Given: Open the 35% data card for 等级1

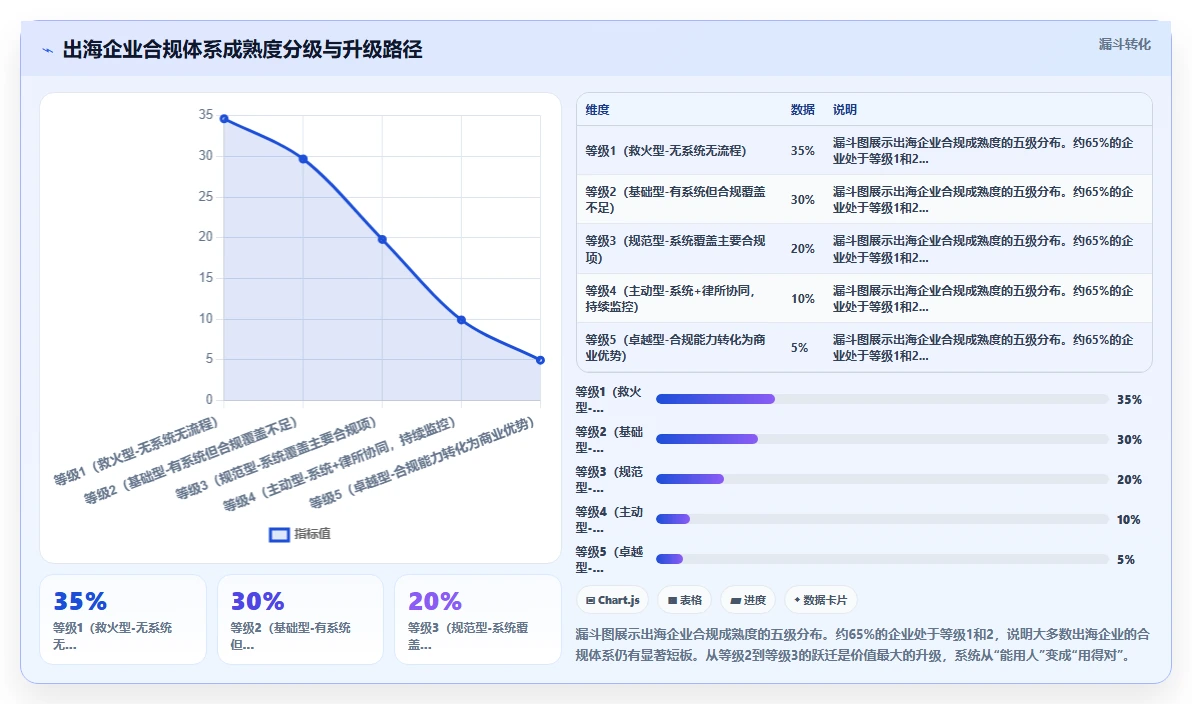Looking at the screenshot, I should pyautogui.click(x=123, y=620).
